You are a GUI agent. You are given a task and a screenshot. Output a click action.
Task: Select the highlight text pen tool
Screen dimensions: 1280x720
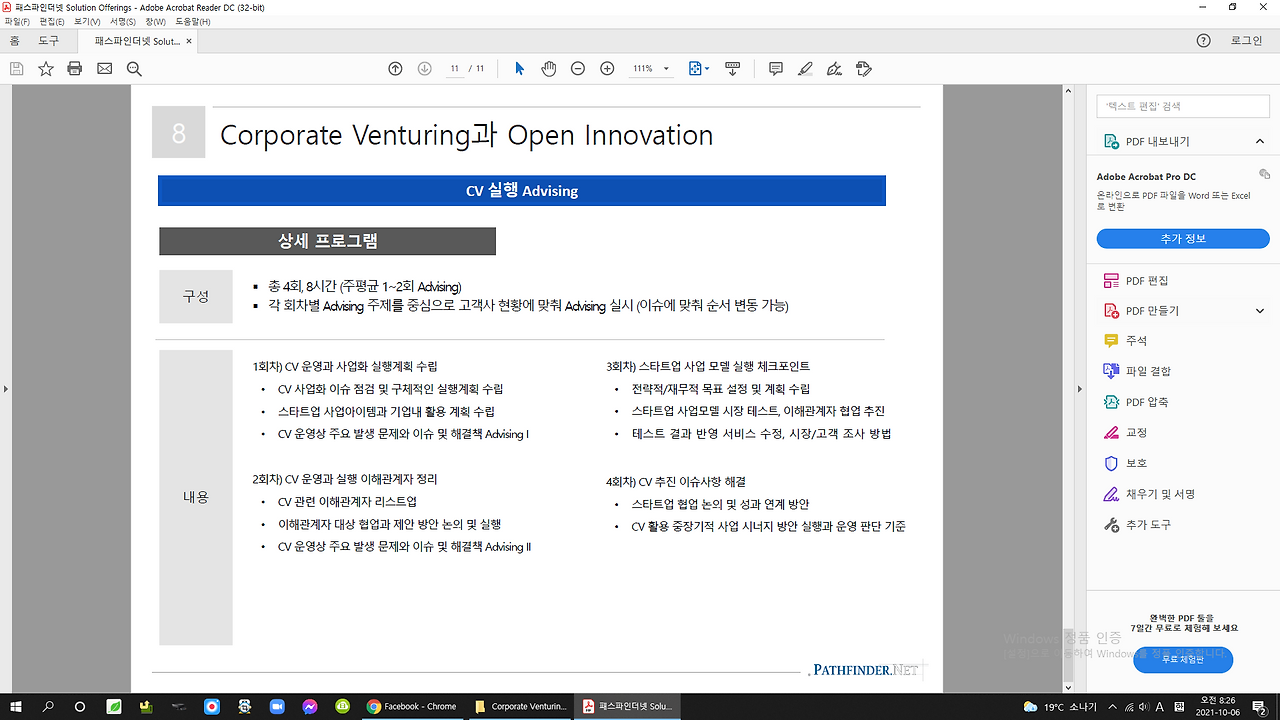(x=805, y=69)
